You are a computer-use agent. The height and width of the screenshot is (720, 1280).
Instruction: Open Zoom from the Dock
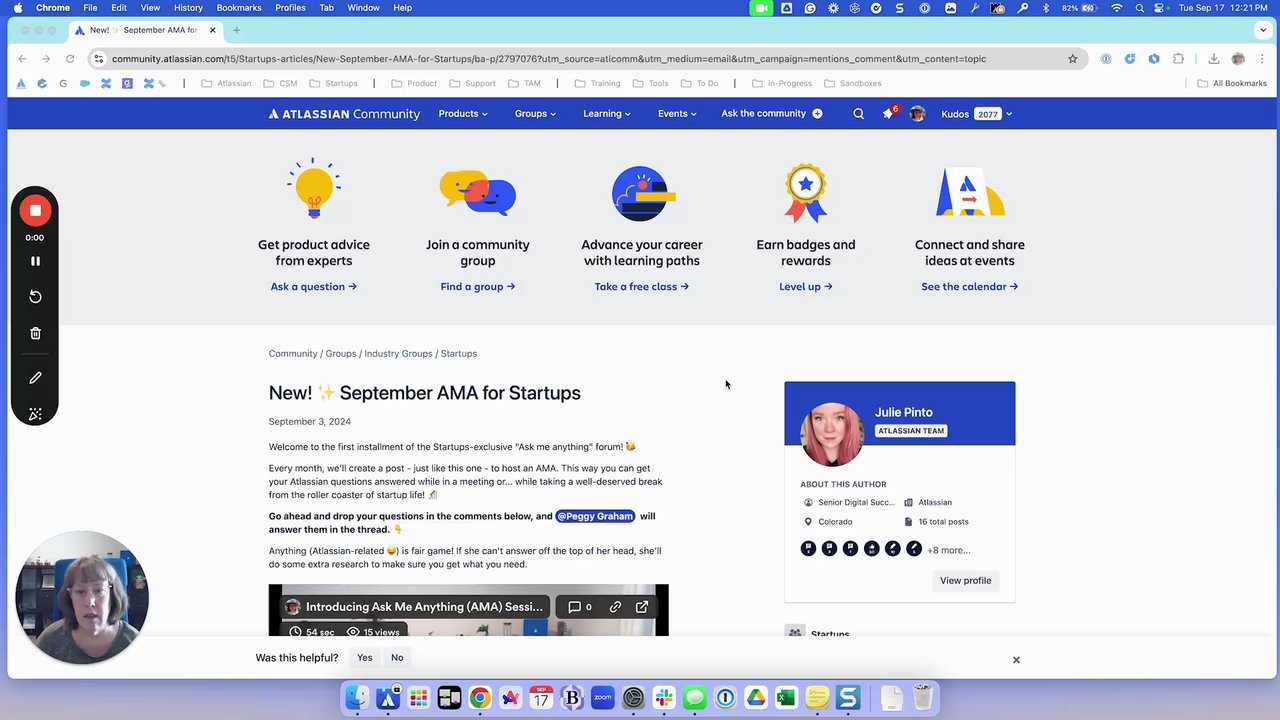click(x=603, y=697)
